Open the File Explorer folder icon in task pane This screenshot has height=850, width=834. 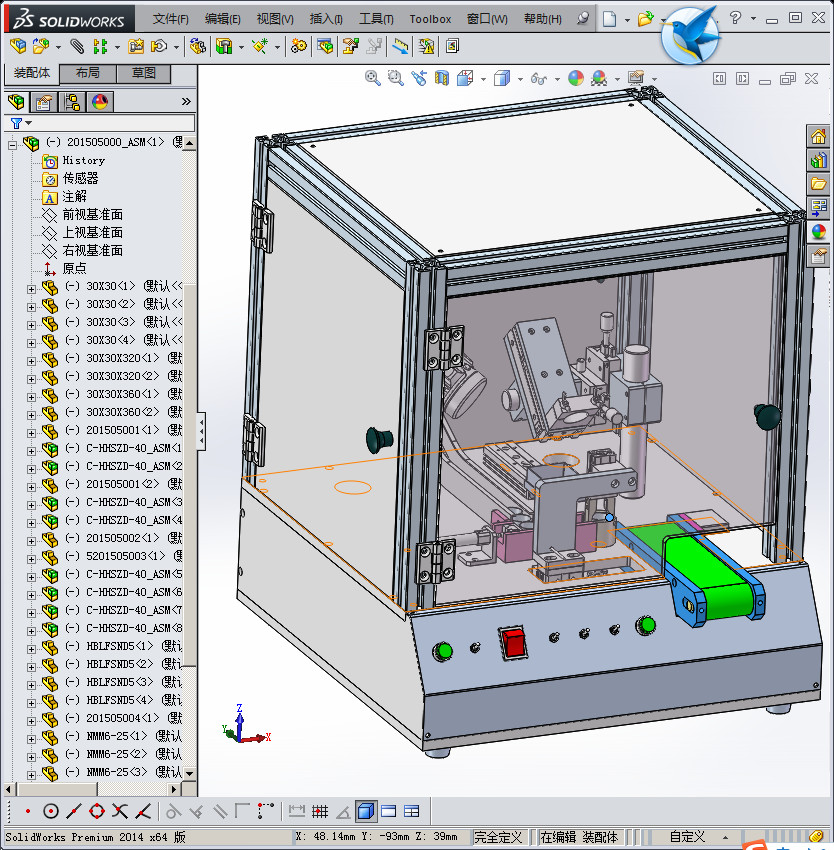pyautogui.click(x=818, y=184)
